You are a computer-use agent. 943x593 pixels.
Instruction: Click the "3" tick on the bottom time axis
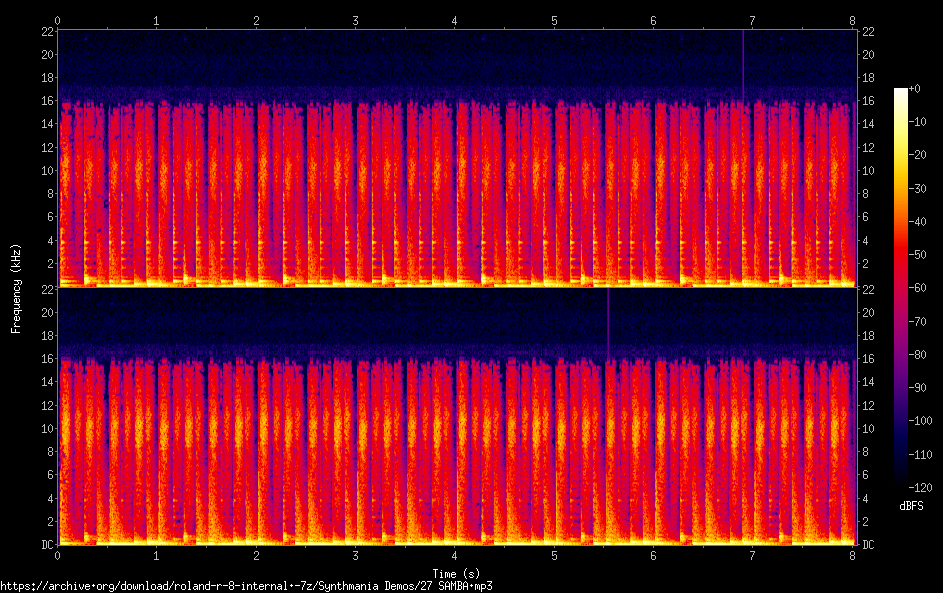pyautogui.click(x=355, y=556)
